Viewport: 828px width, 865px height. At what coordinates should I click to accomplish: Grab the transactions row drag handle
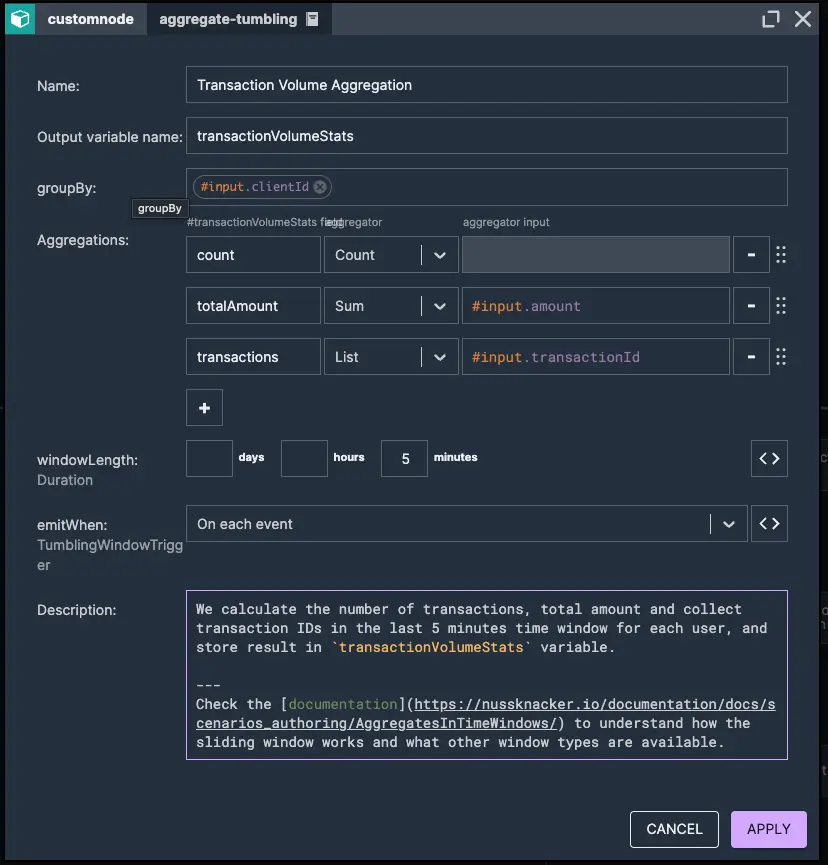(x=781, y=357)
